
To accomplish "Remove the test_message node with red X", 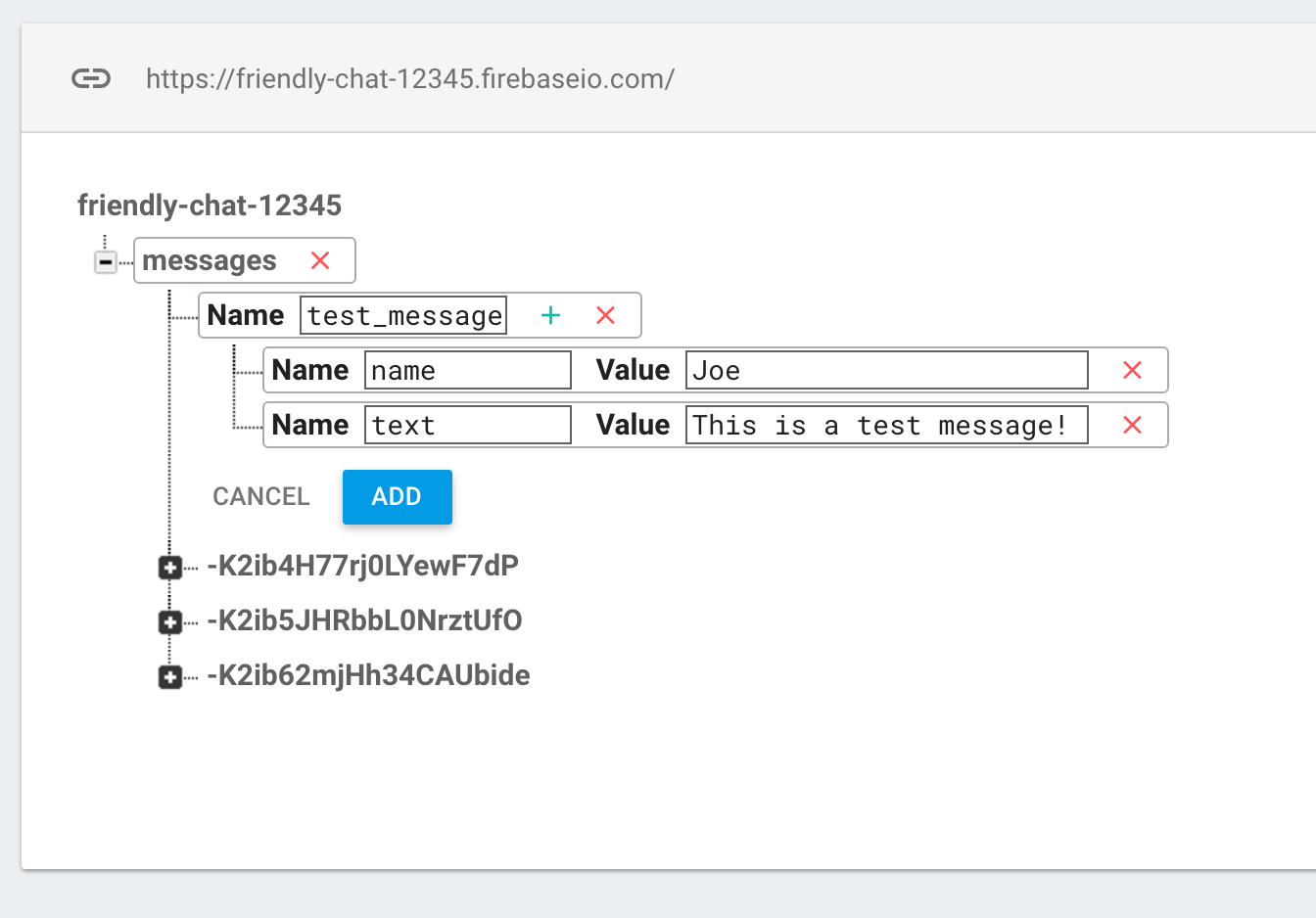I will pos(605,315).
